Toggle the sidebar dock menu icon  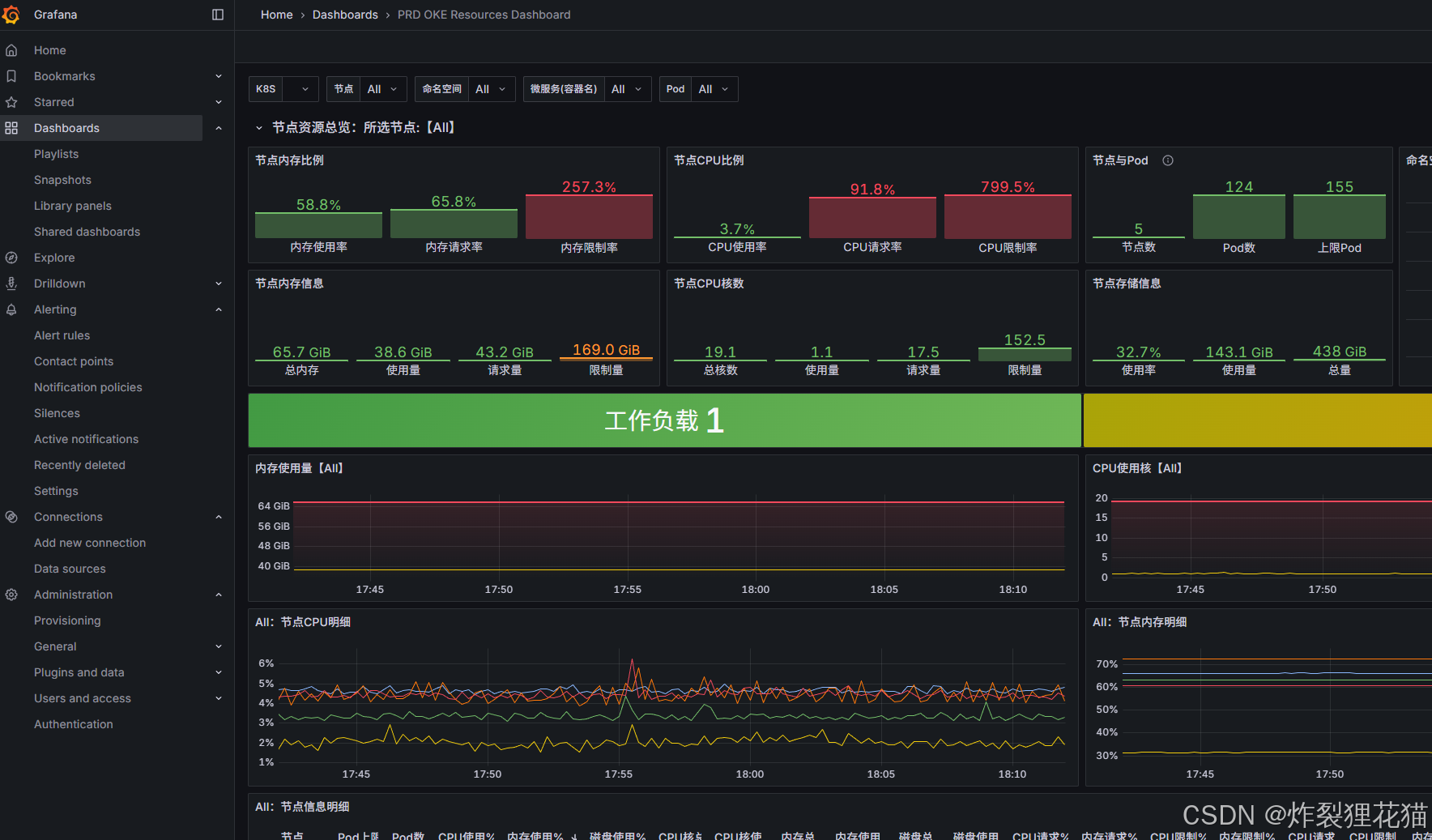[218, 15]
